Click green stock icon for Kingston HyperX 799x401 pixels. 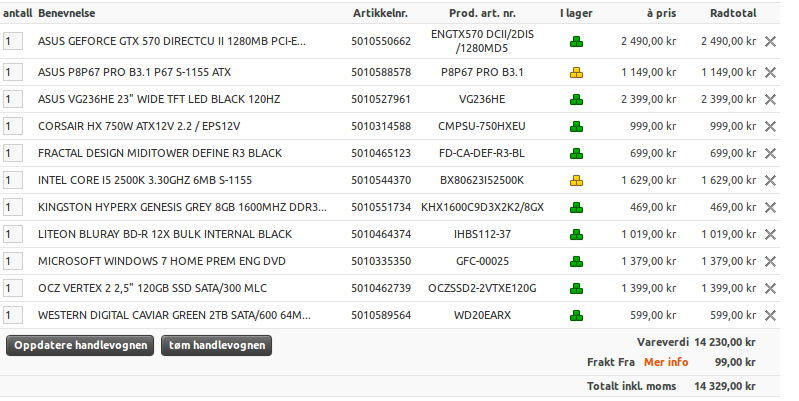[x=576, y=208]
